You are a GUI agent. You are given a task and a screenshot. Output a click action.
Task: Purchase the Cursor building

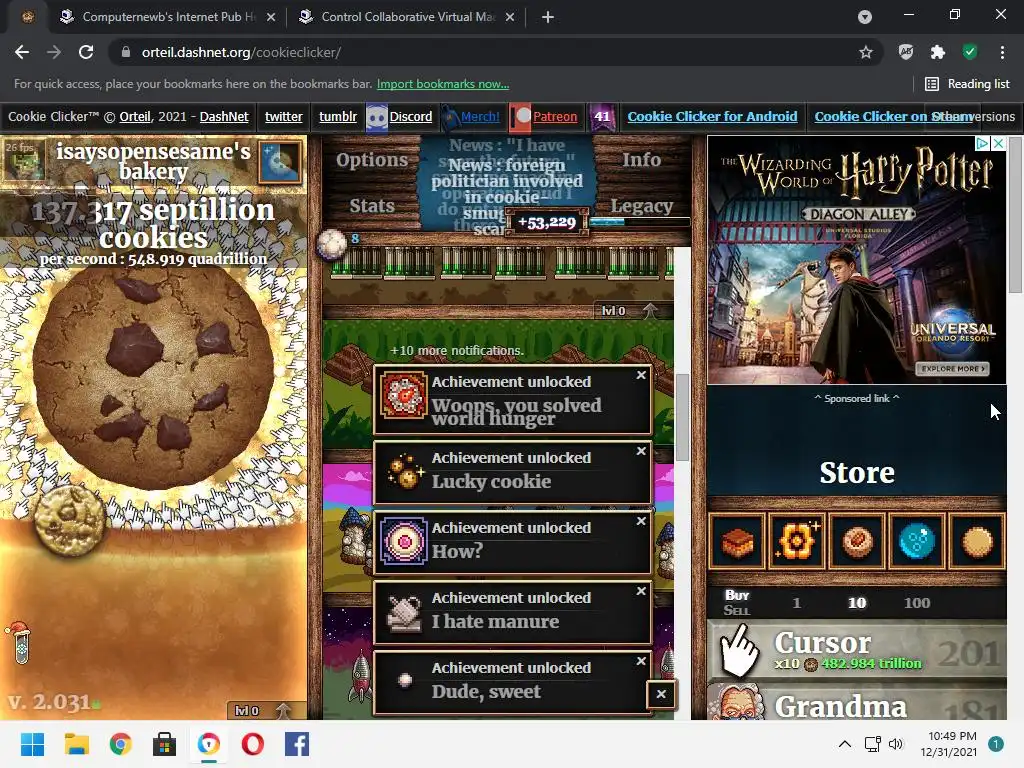pyautogui.click(x=857, y=652)
